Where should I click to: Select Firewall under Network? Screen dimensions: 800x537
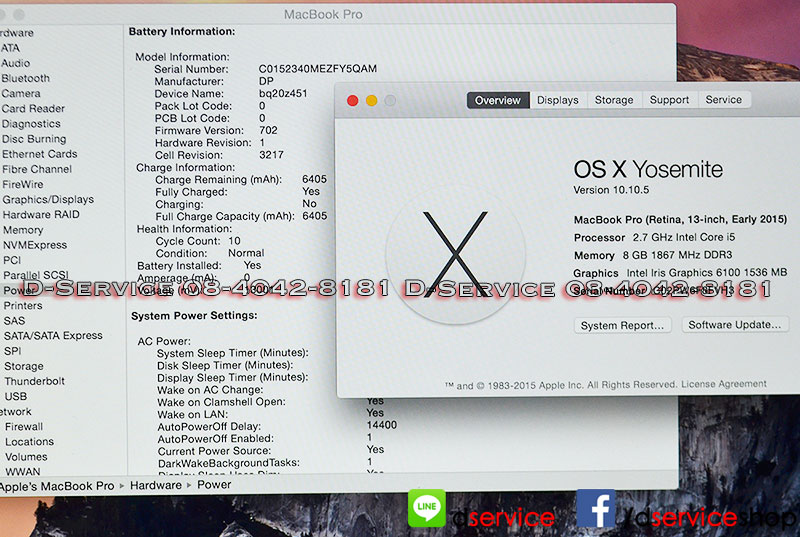[24, 426]
